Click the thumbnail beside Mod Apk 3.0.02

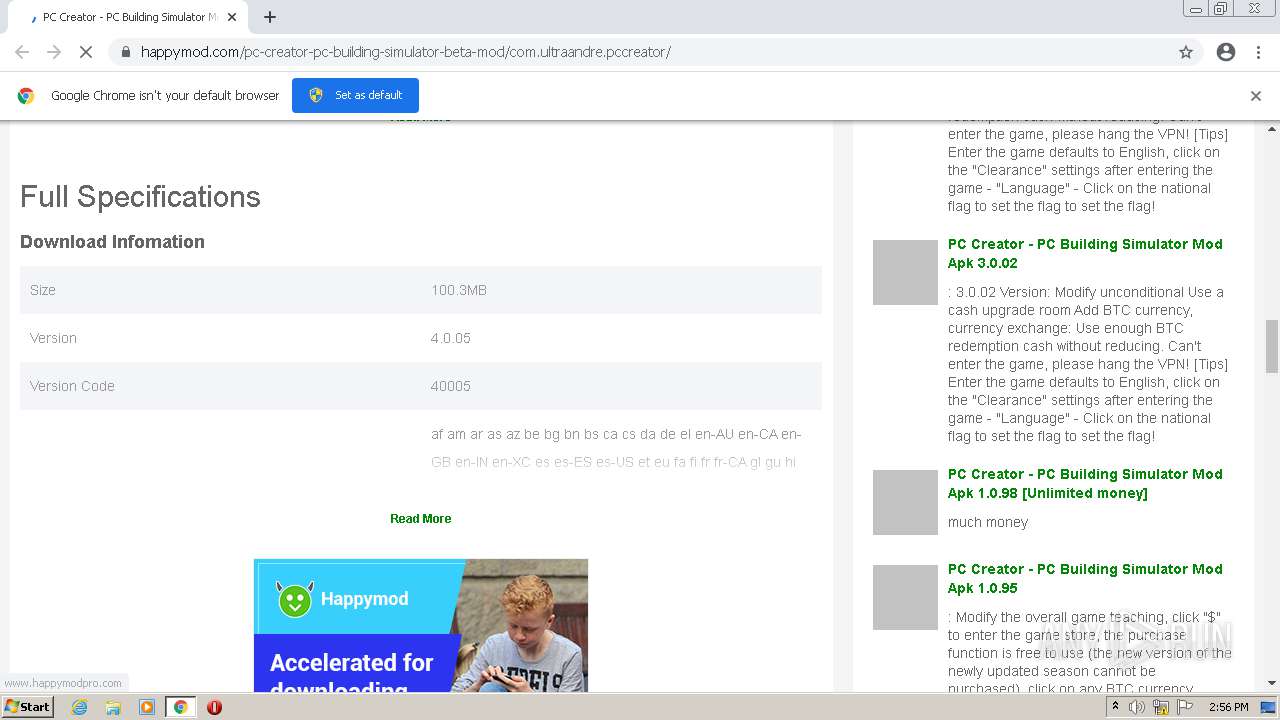point(905,272)
